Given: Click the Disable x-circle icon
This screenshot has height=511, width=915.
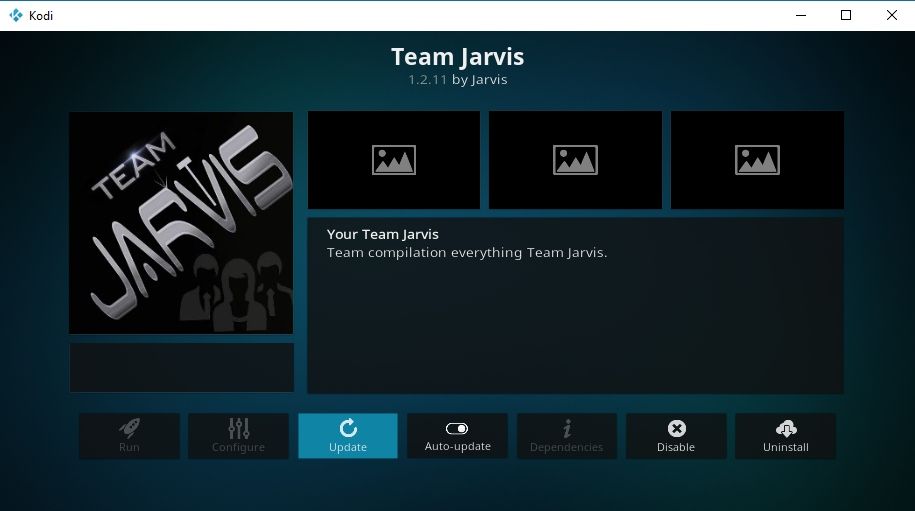Looking at the screenshot, I should point(676,429).
